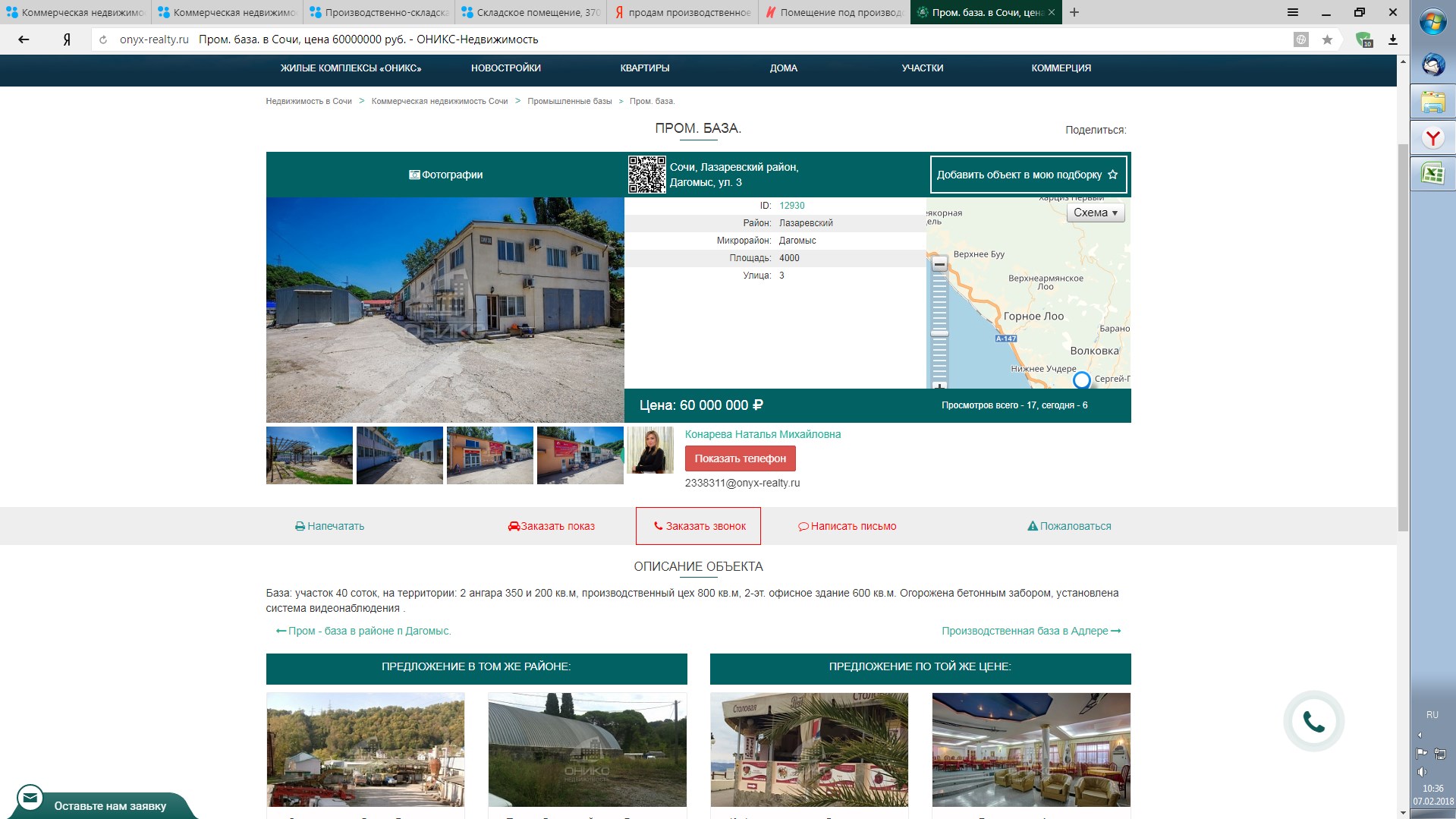Screen dimensions: 1456x819
Task: Open 'ЖИЛЫЕ КОМПЛЕКСЫ «ОНИКС»' menu
Action: (351, 68)
